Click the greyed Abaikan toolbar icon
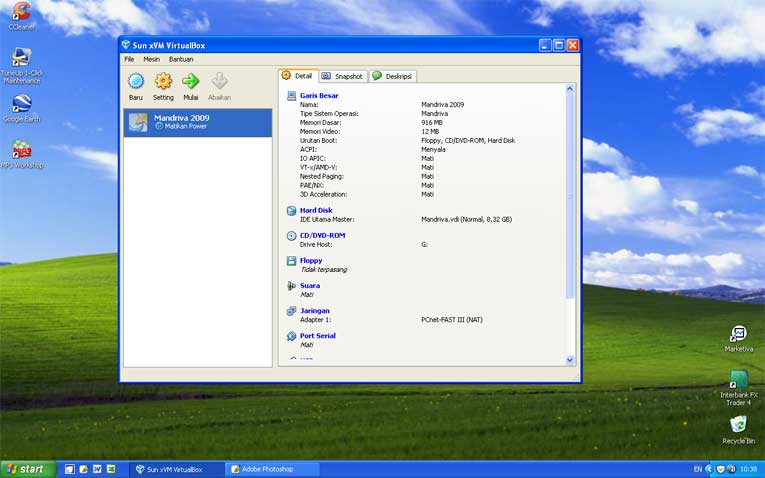The height and width of the screenshot is (478, 765). pos(220,81)
